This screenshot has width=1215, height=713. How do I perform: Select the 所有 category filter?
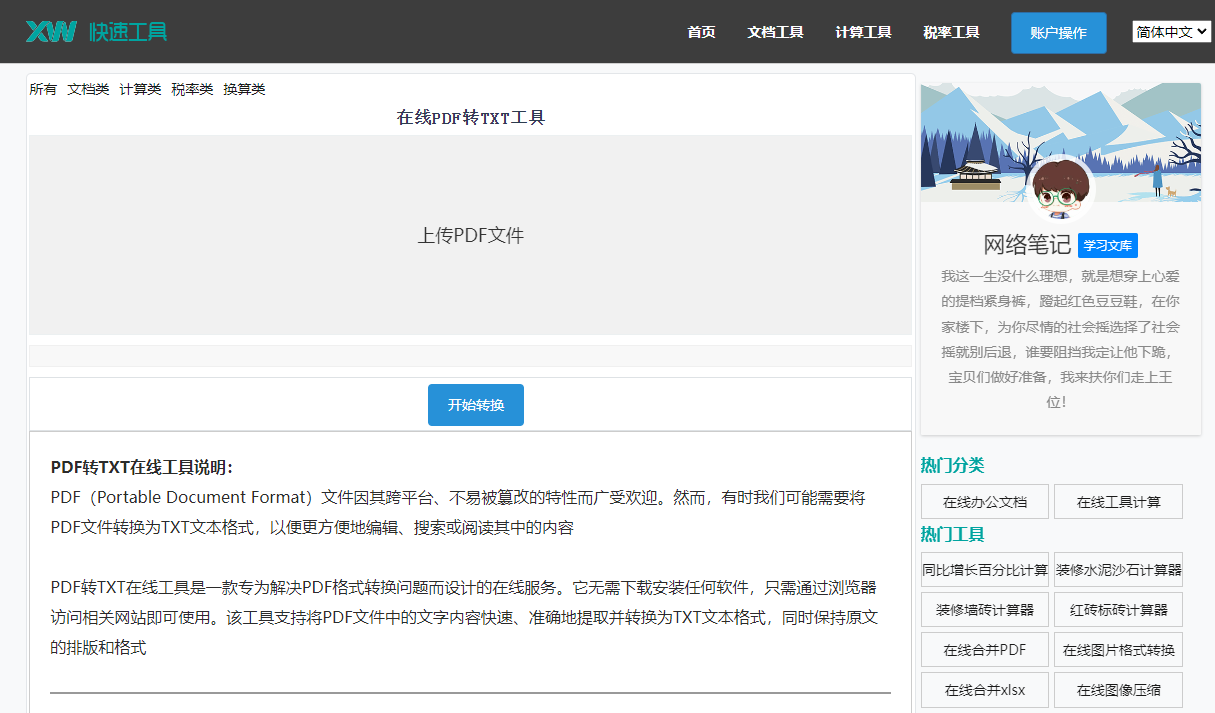click(43, 89)
